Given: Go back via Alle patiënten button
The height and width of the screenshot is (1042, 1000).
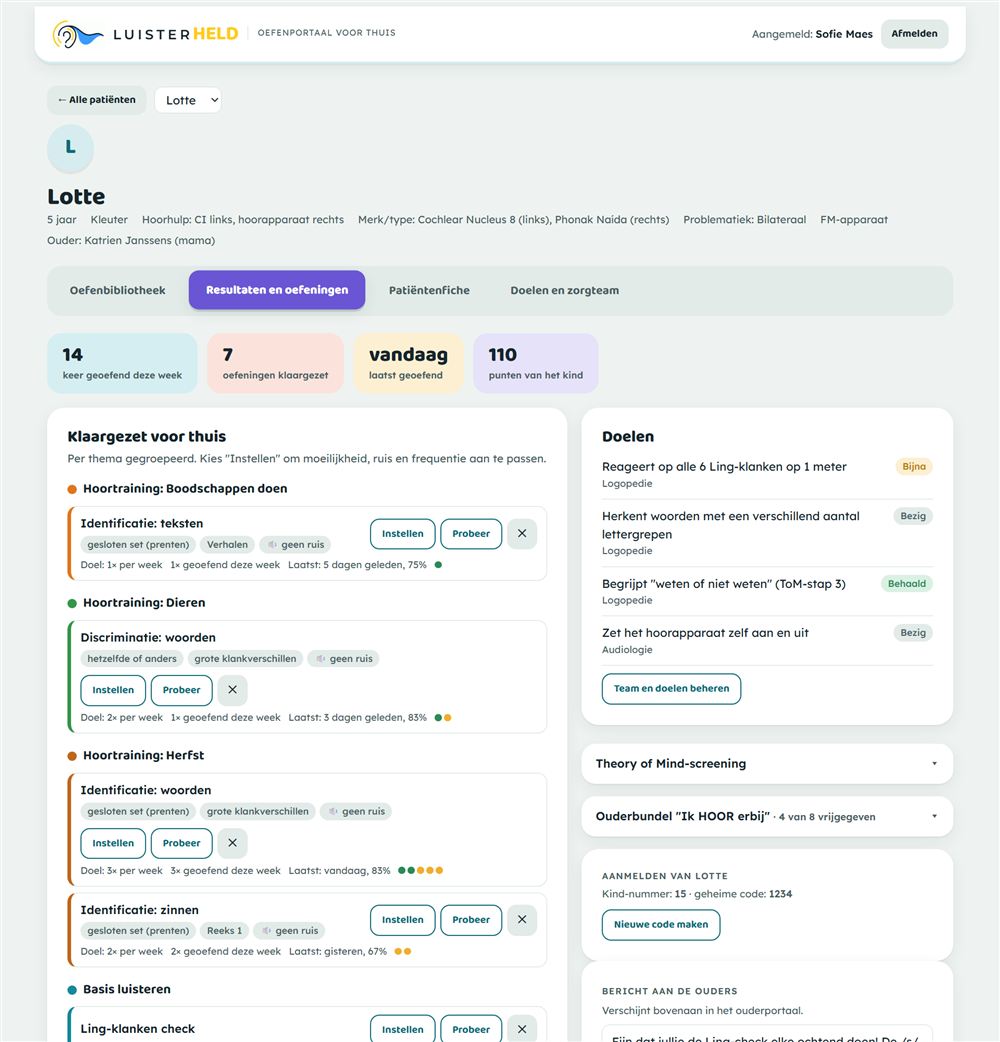Looking at the screenshot, I should 96,100.
